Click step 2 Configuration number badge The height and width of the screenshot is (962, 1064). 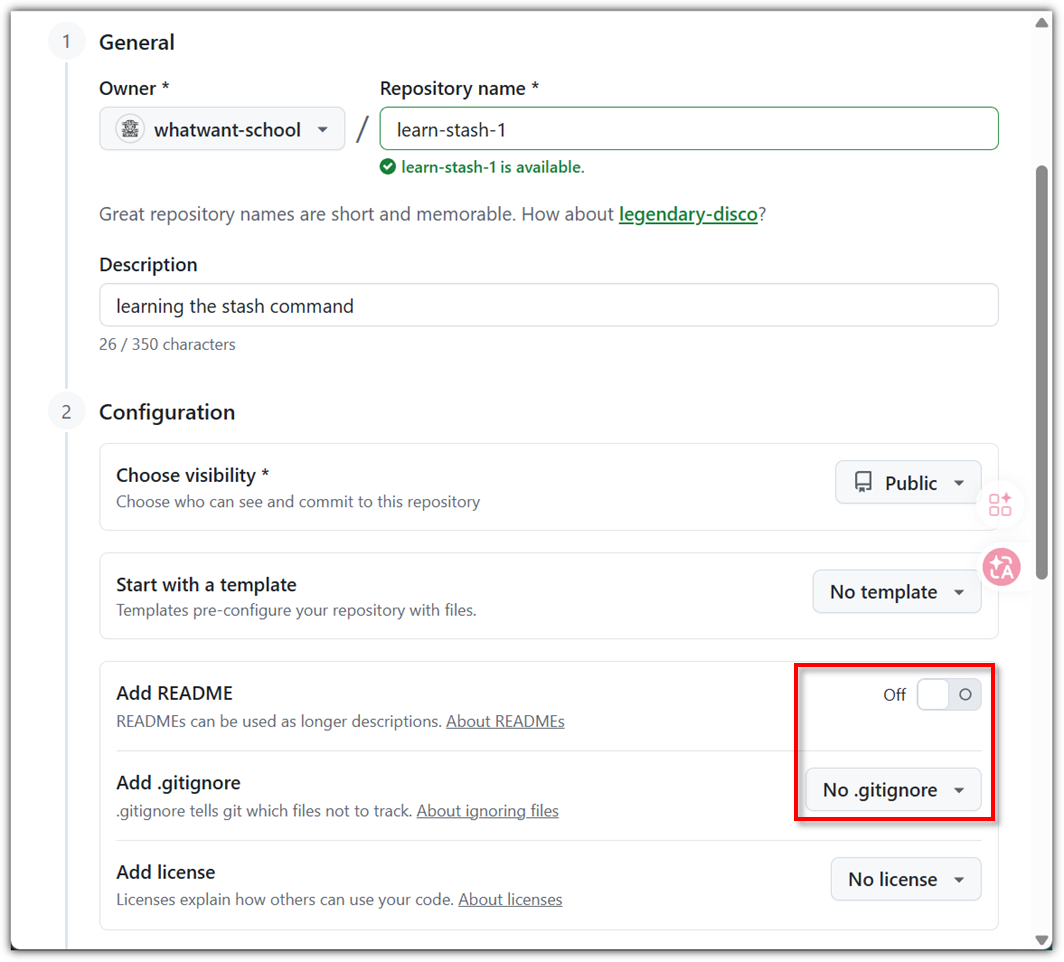tap(66, 412)
